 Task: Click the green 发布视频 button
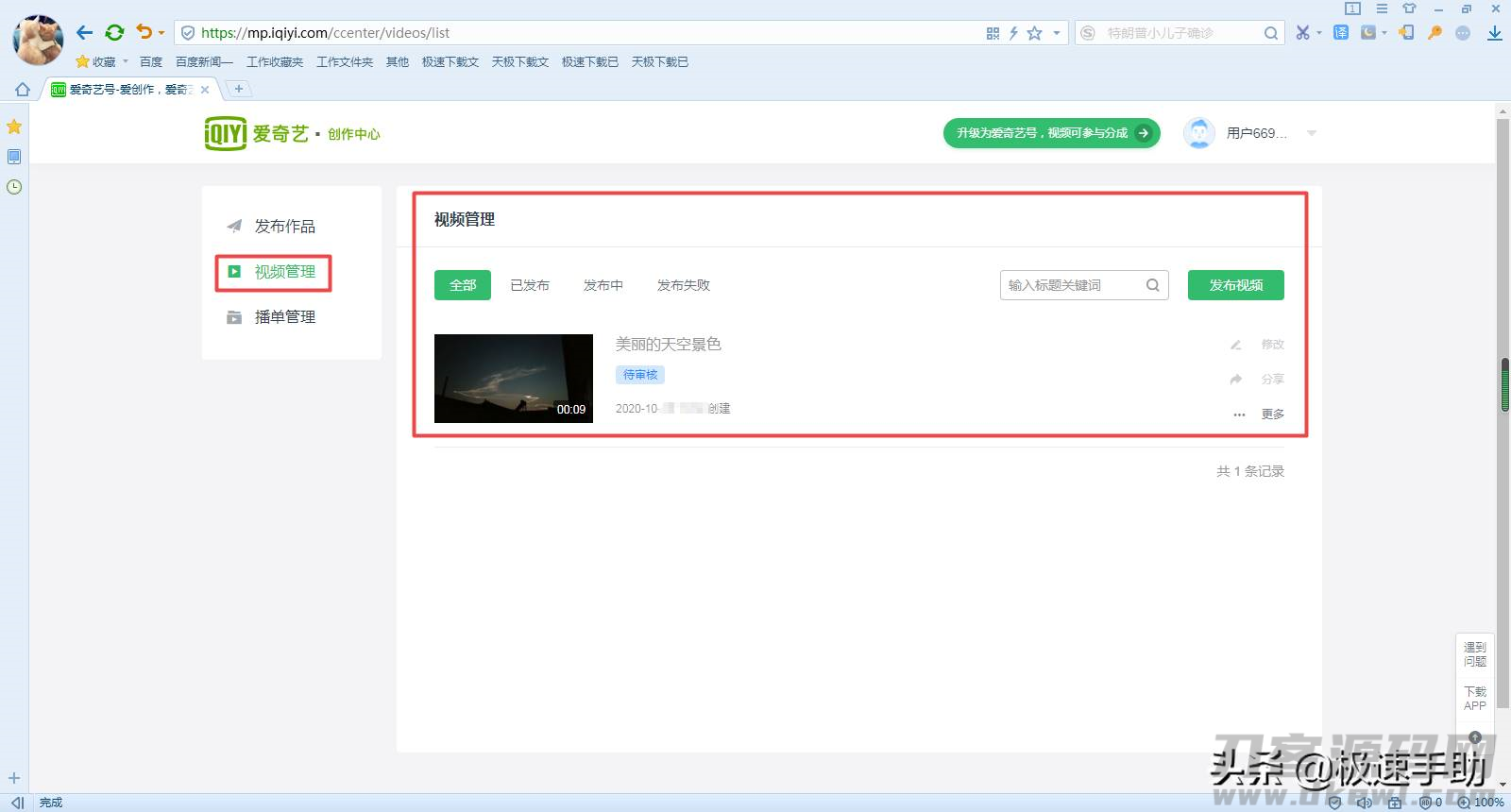(1236, 285)
